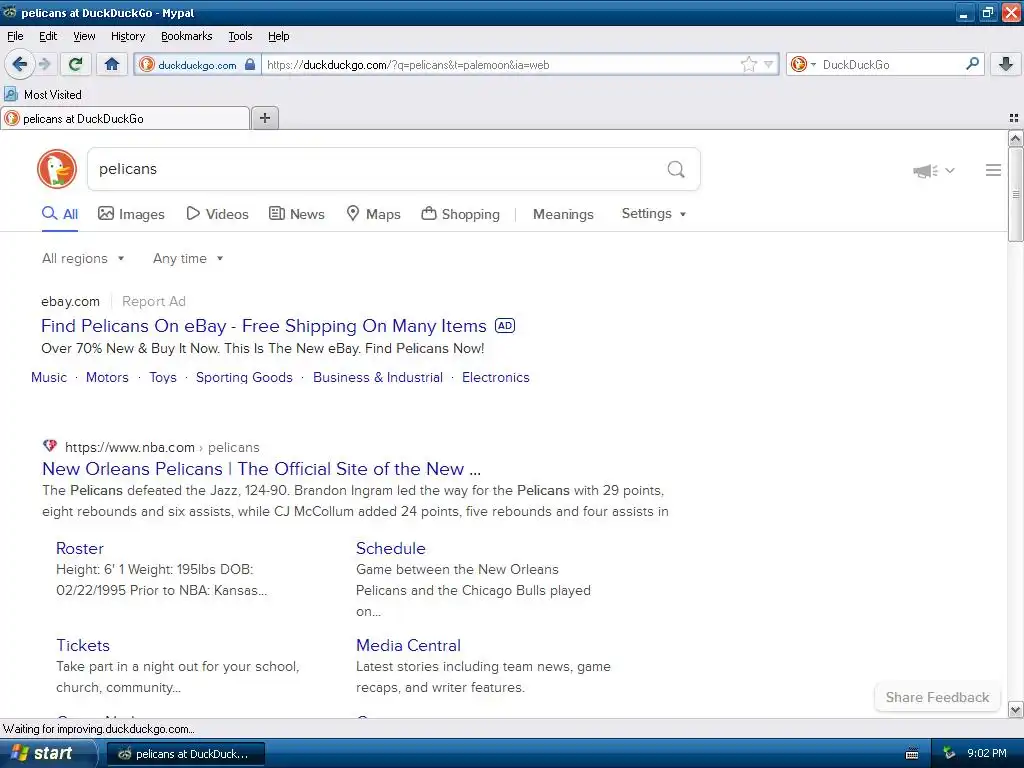Click the search magnifier in the DuckDuckGo box
The width and height of the screenshot is (1024, 768).
tap(676, 169)
